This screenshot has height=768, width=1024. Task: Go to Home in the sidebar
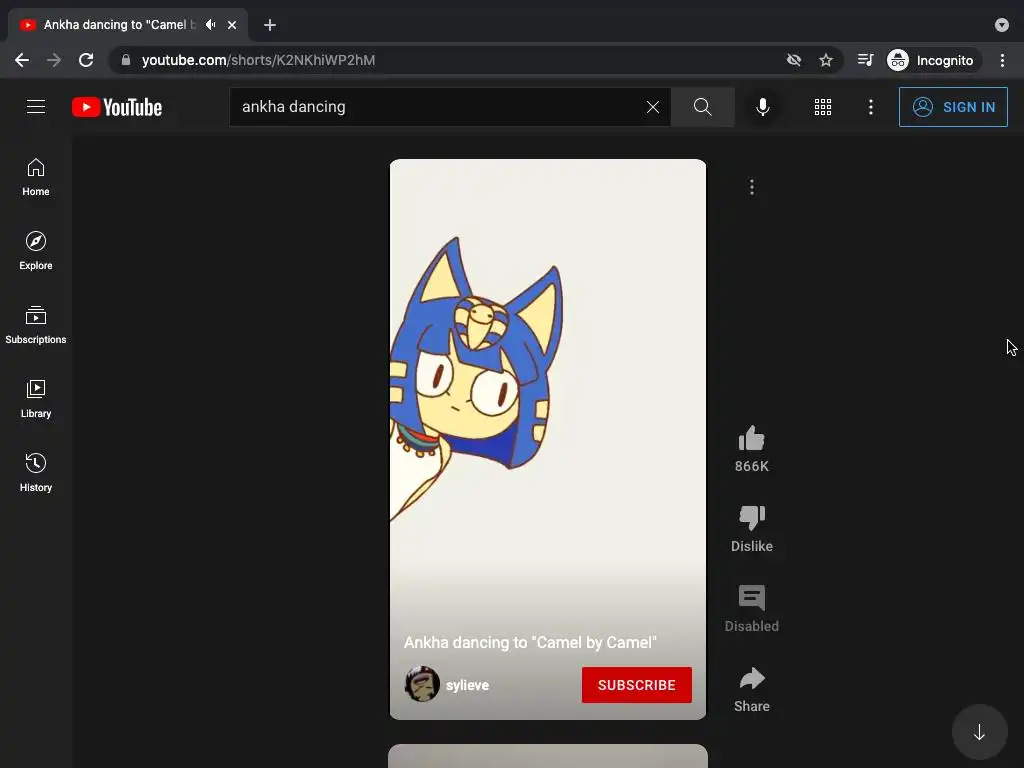pyautogui.click(x=36, y=177)
